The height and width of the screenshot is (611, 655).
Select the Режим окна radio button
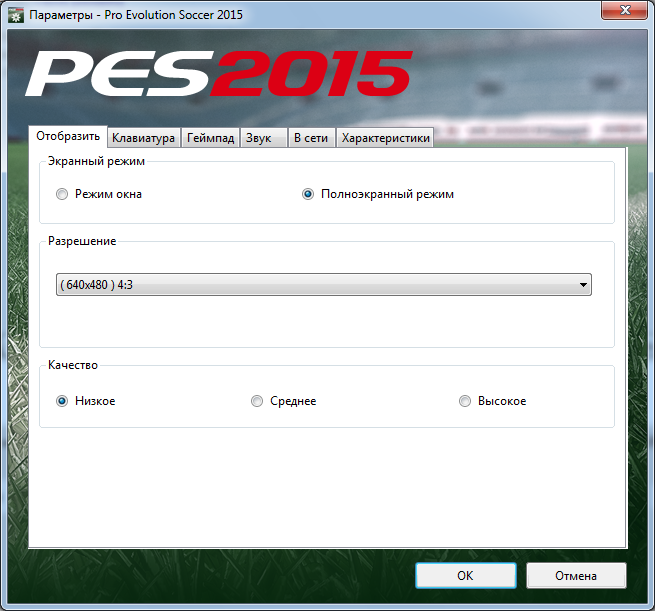pyautogui.click(x=63, y=194)
